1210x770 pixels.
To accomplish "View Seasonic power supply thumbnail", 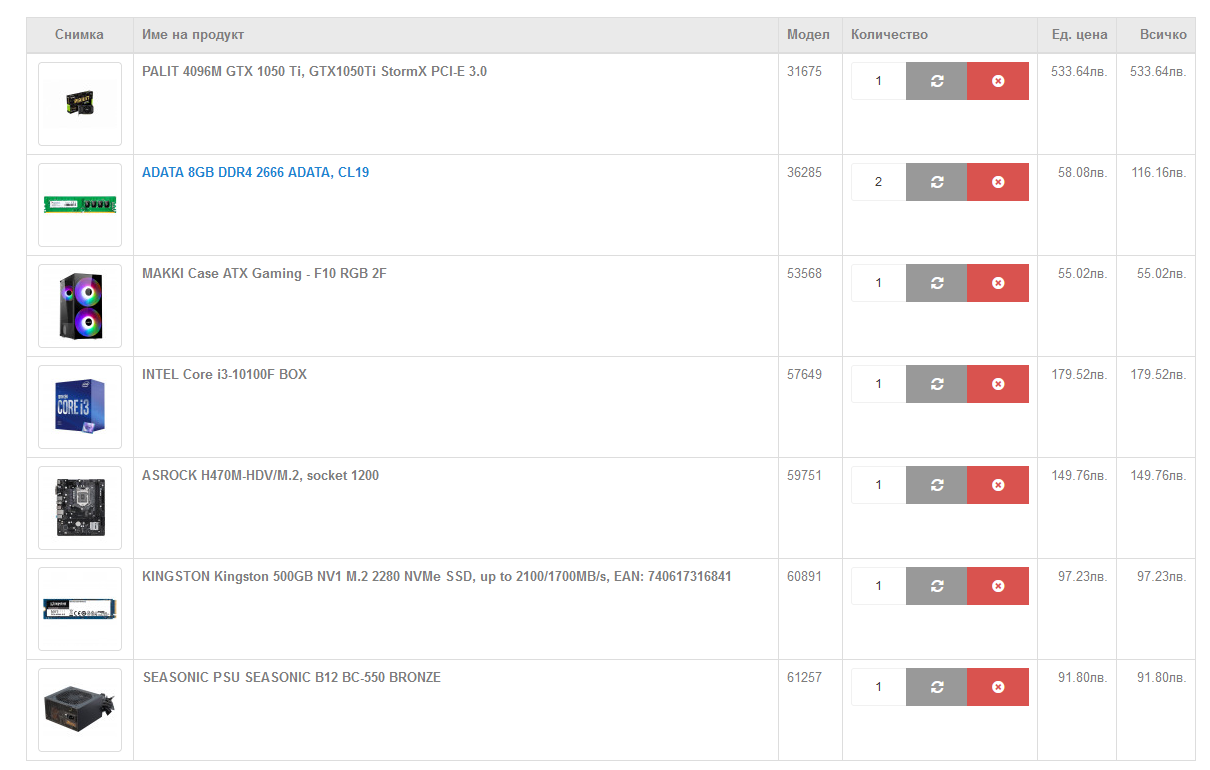I will (x=80, y=710).
